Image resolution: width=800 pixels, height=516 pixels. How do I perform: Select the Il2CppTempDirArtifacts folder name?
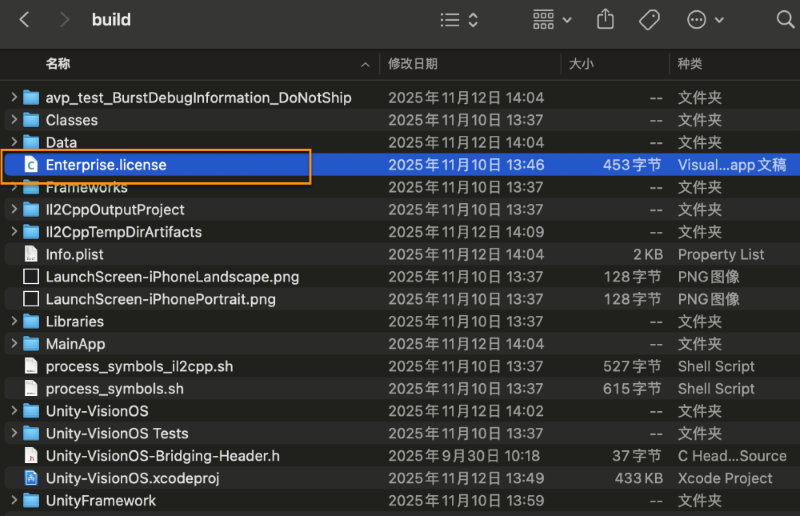(x=124, y=232)
